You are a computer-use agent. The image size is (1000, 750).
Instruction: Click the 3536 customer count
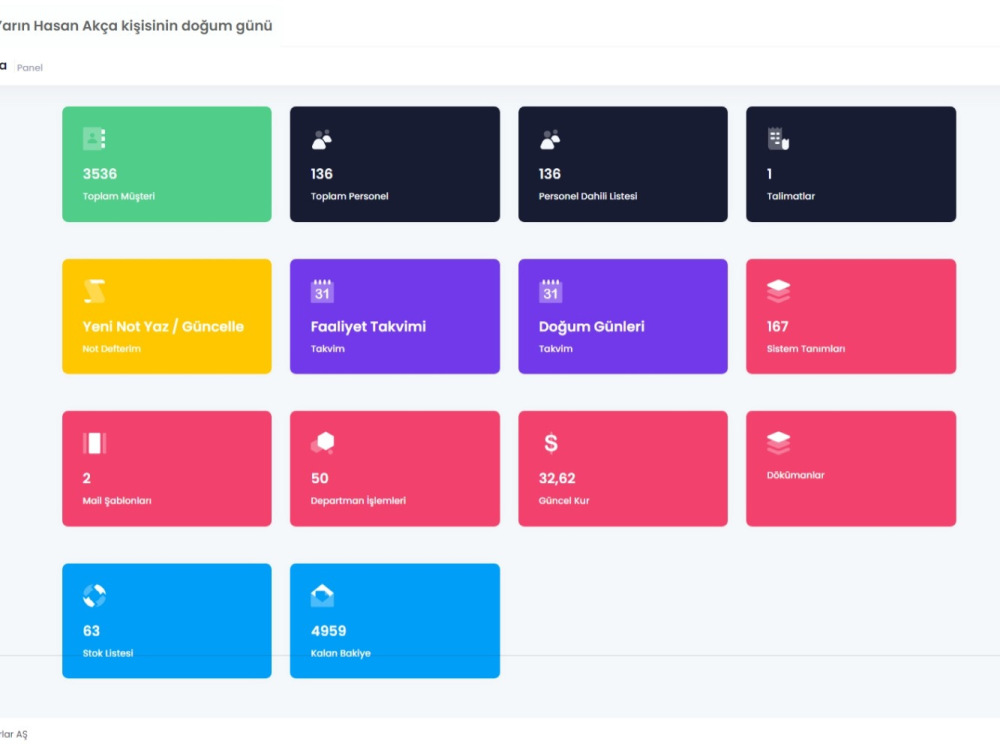(x=100, y=173)
